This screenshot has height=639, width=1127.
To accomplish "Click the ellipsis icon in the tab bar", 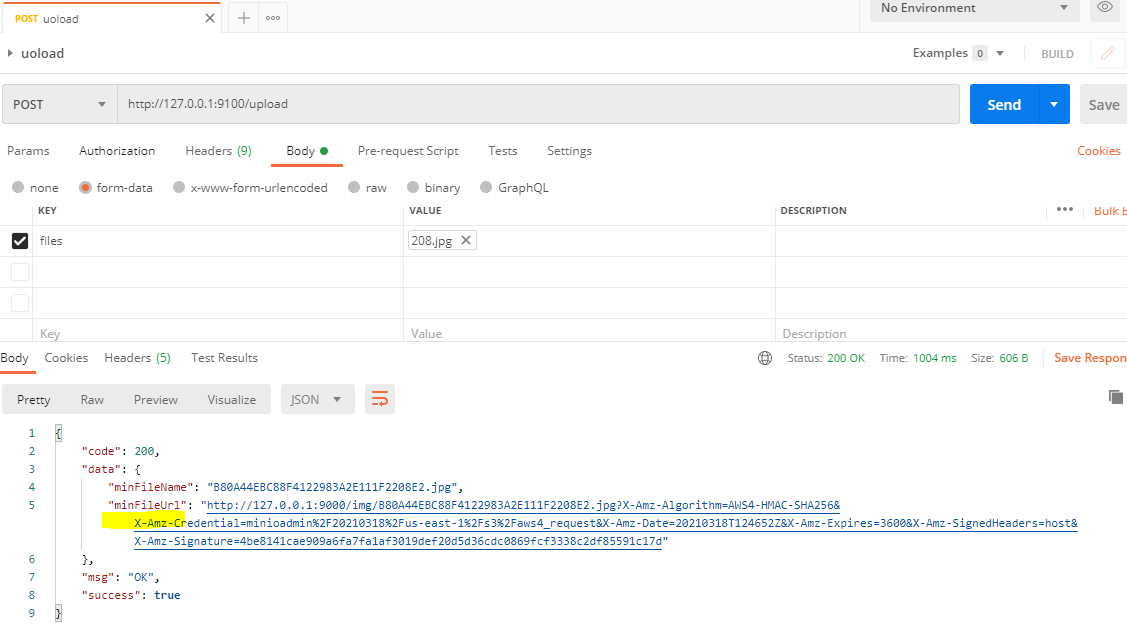I will (x=273, y=16).
